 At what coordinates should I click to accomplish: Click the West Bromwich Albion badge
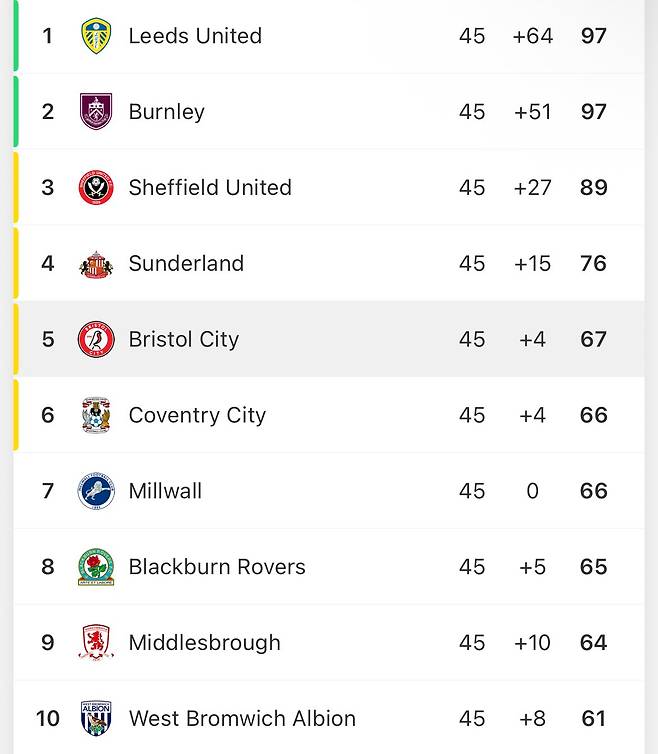(x=96, y=718)
